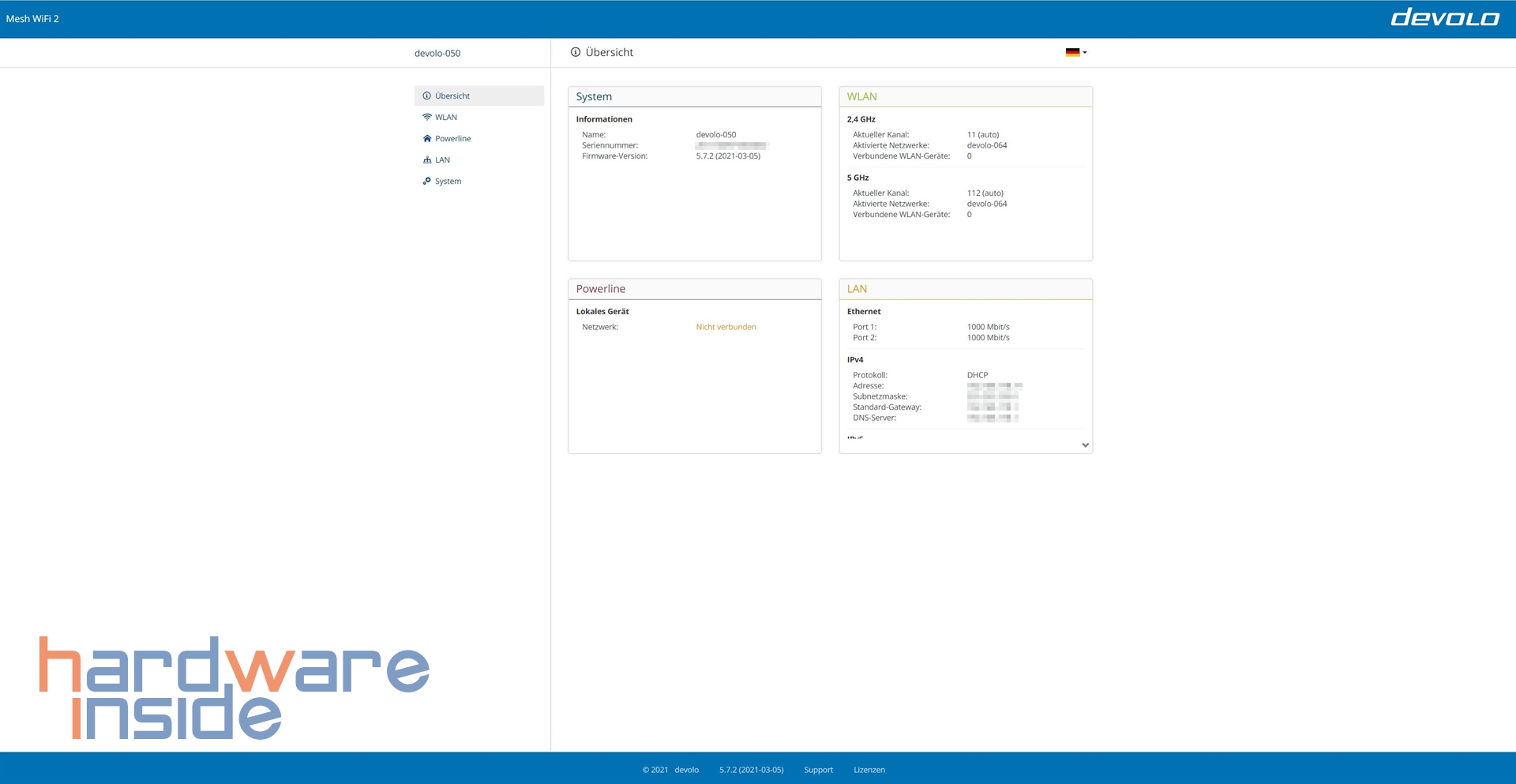Click protocol value DHCP
The image size is (1516, 784).
[x=978, y=375]
